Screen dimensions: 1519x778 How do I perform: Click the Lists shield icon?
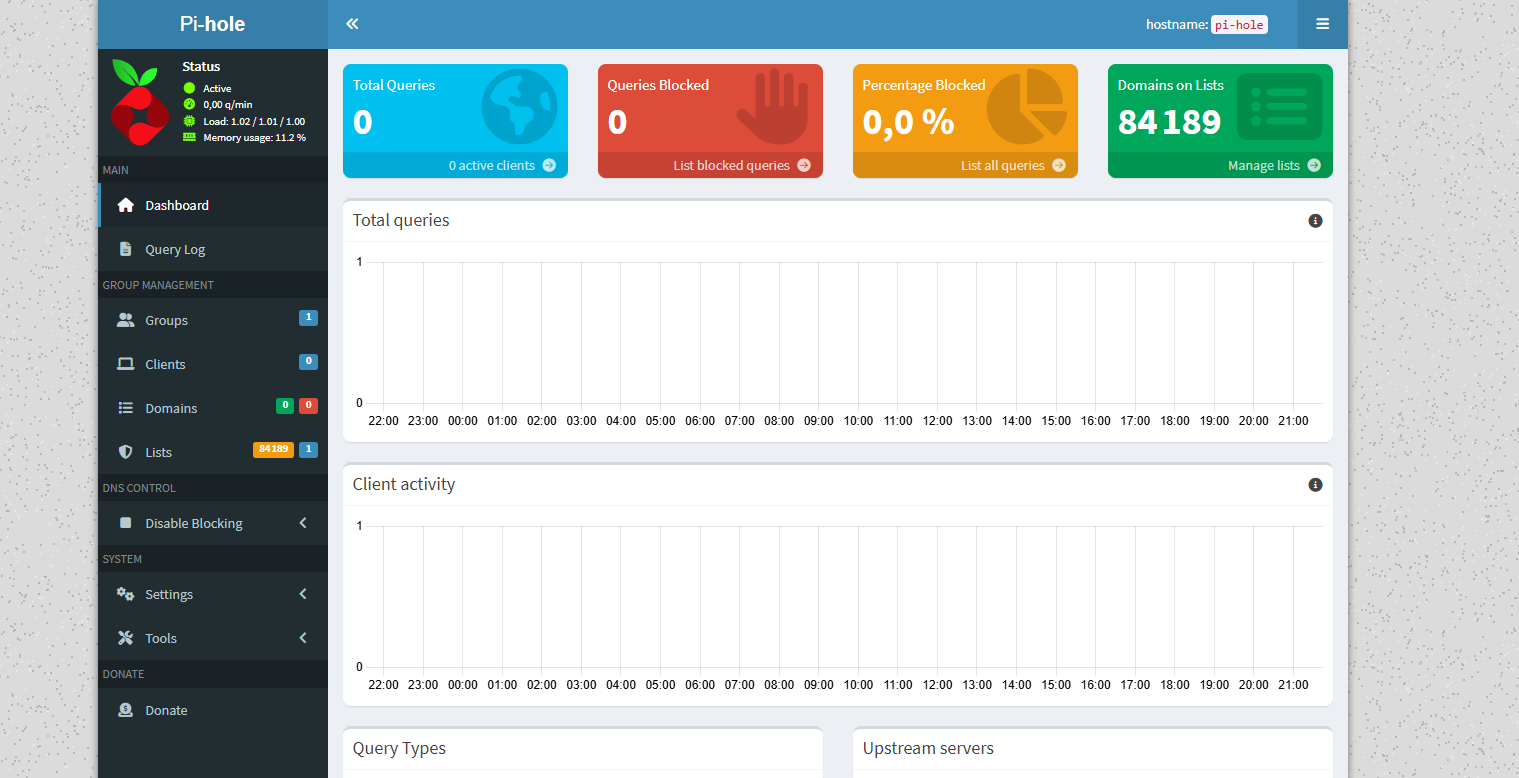click(x=125, y=451)
